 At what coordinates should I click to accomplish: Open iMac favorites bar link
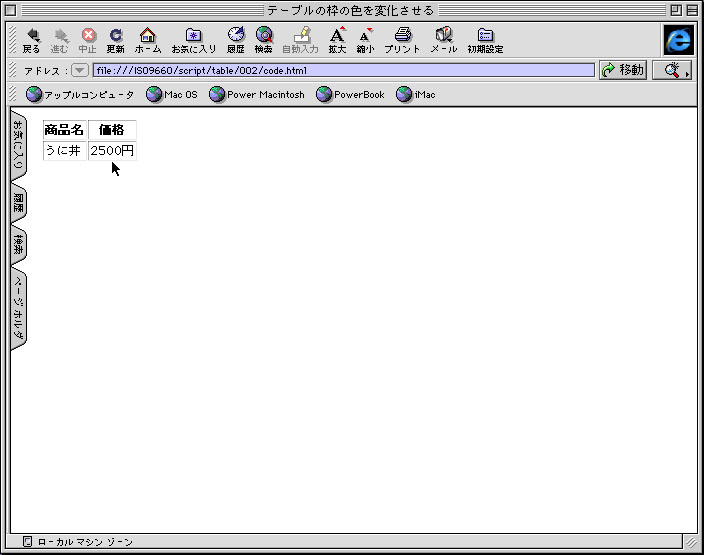click(x=415, y=94)
